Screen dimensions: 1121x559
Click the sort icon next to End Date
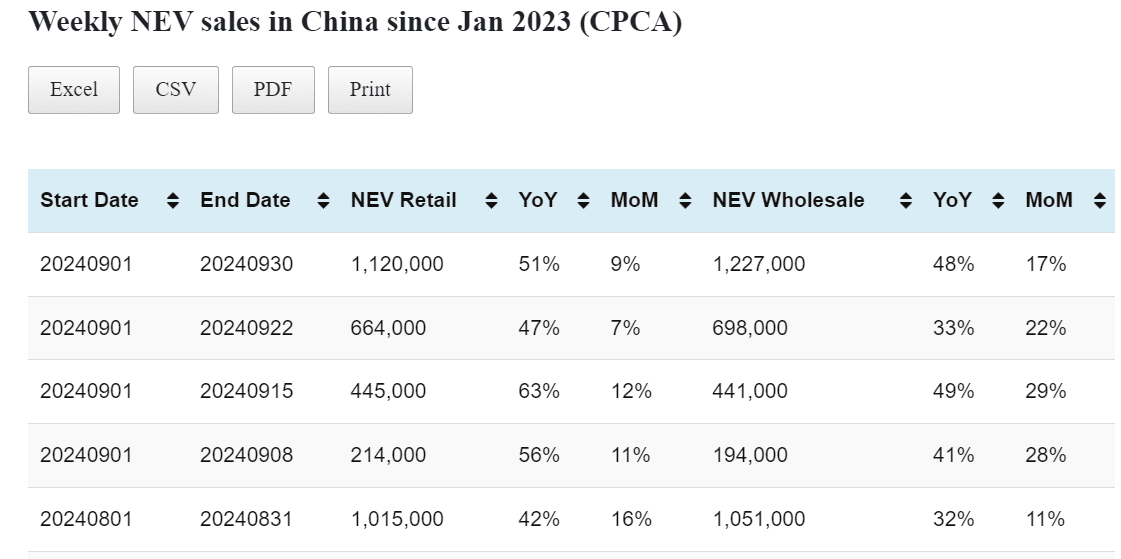tap(323, 201)
